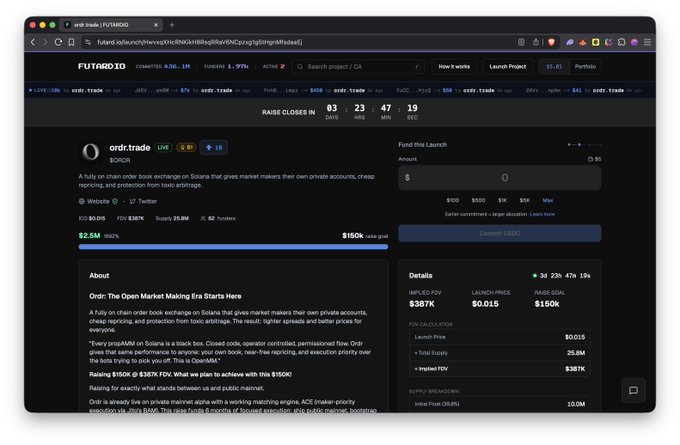Open the How it works page
Viewport: 680px width, 445px height.
coord(454,66)
